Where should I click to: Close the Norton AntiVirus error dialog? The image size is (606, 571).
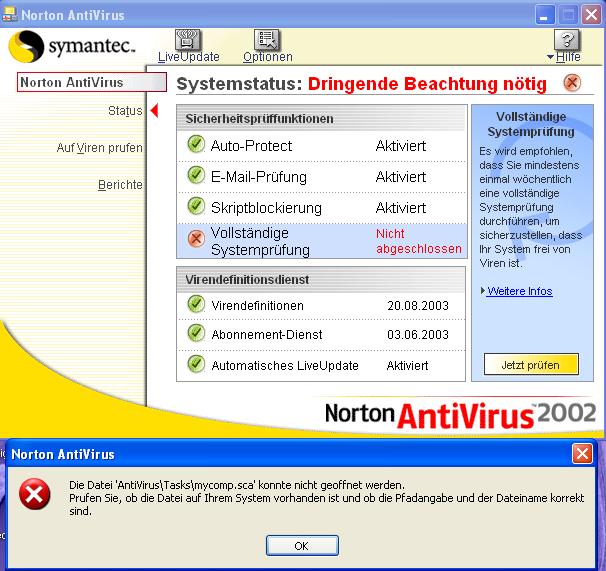[x=582, y=453]
